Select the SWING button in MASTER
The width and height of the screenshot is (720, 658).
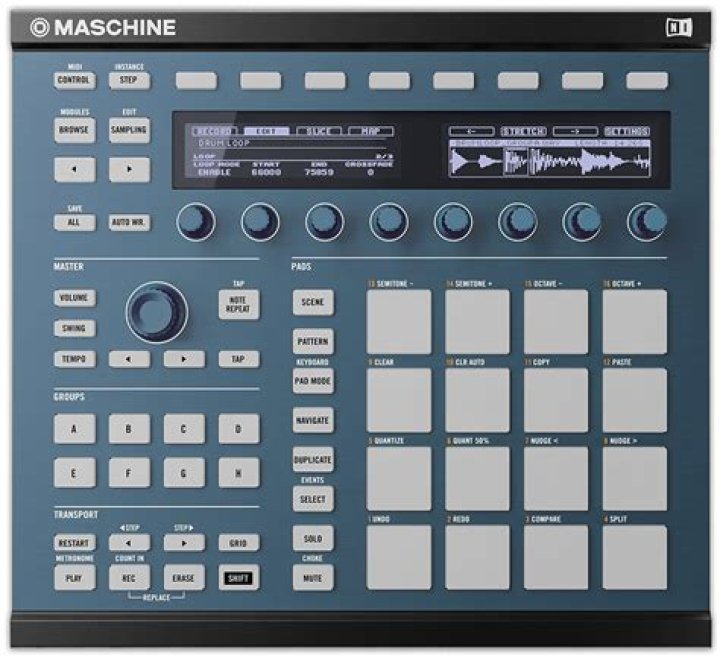[74, 328]
